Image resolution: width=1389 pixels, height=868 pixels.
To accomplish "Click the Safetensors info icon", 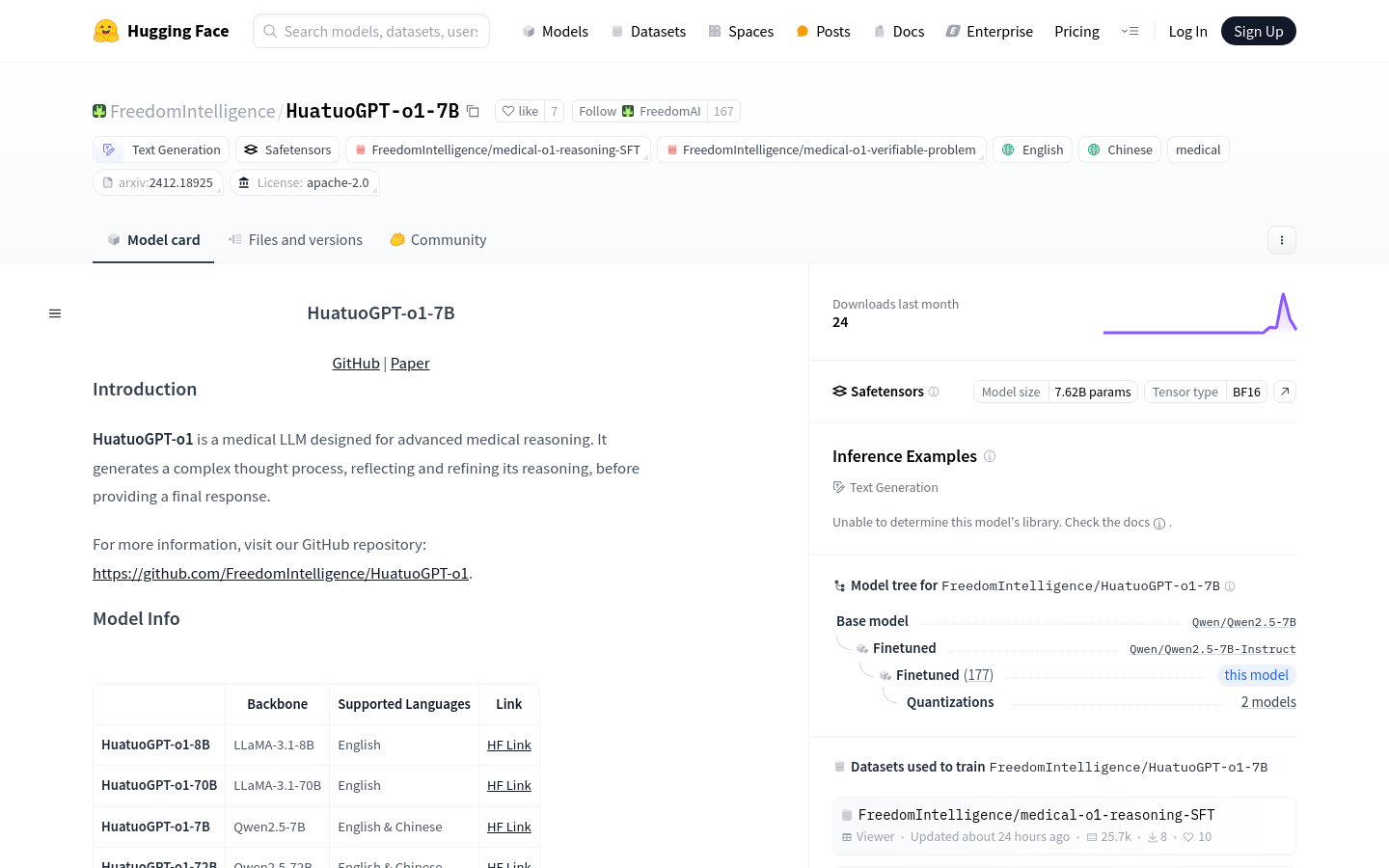I will point(934,392).
